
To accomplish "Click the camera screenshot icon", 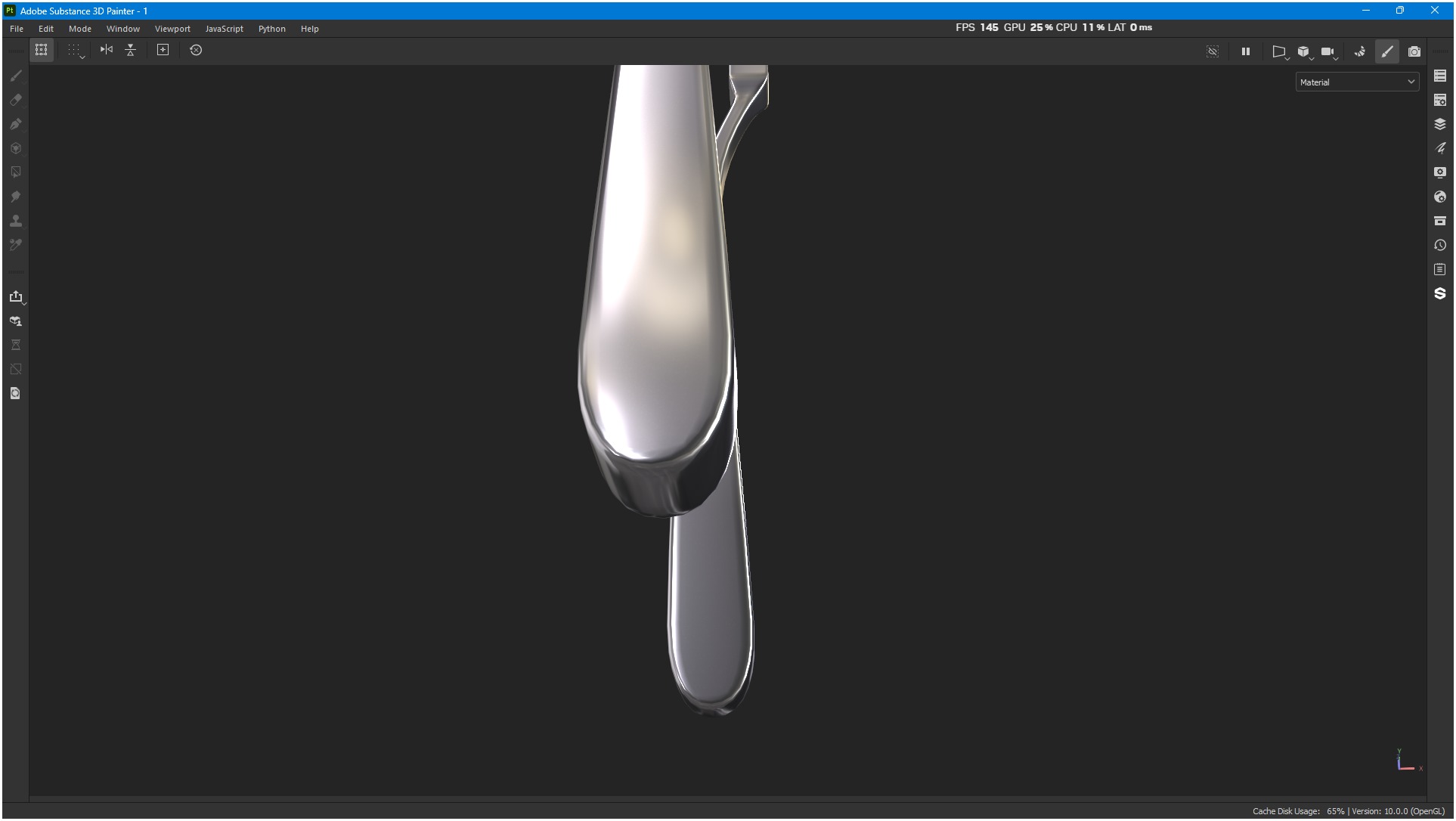I will tap(1414, 51).
